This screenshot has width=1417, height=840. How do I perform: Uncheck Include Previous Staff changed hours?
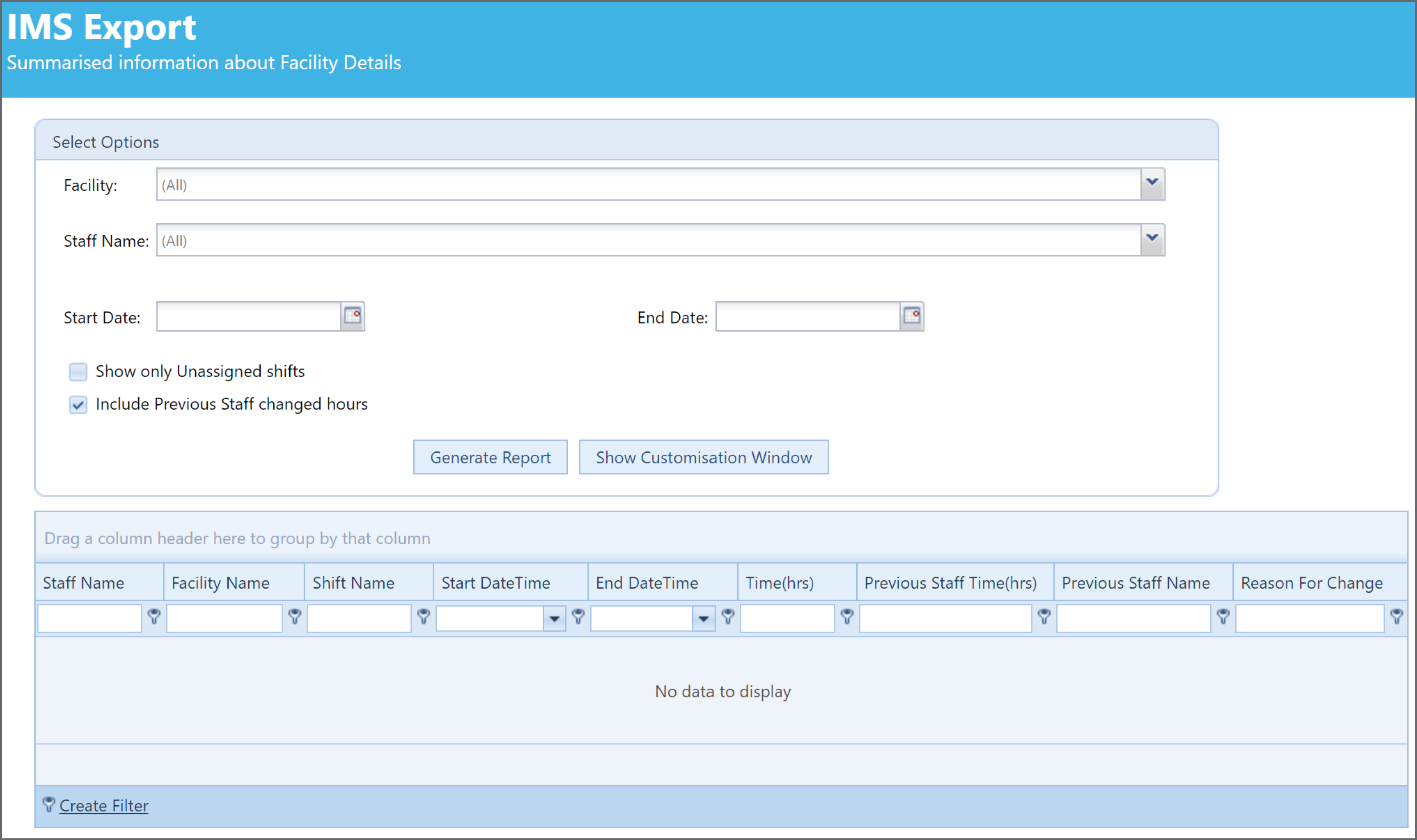[x=78, y=405]
